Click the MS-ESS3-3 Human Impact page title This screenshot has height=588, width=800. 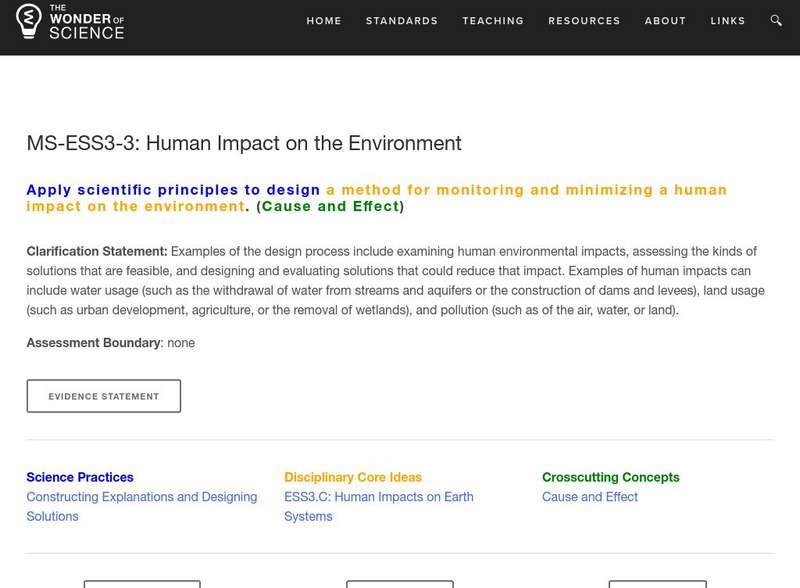click(x=244, y=143)
